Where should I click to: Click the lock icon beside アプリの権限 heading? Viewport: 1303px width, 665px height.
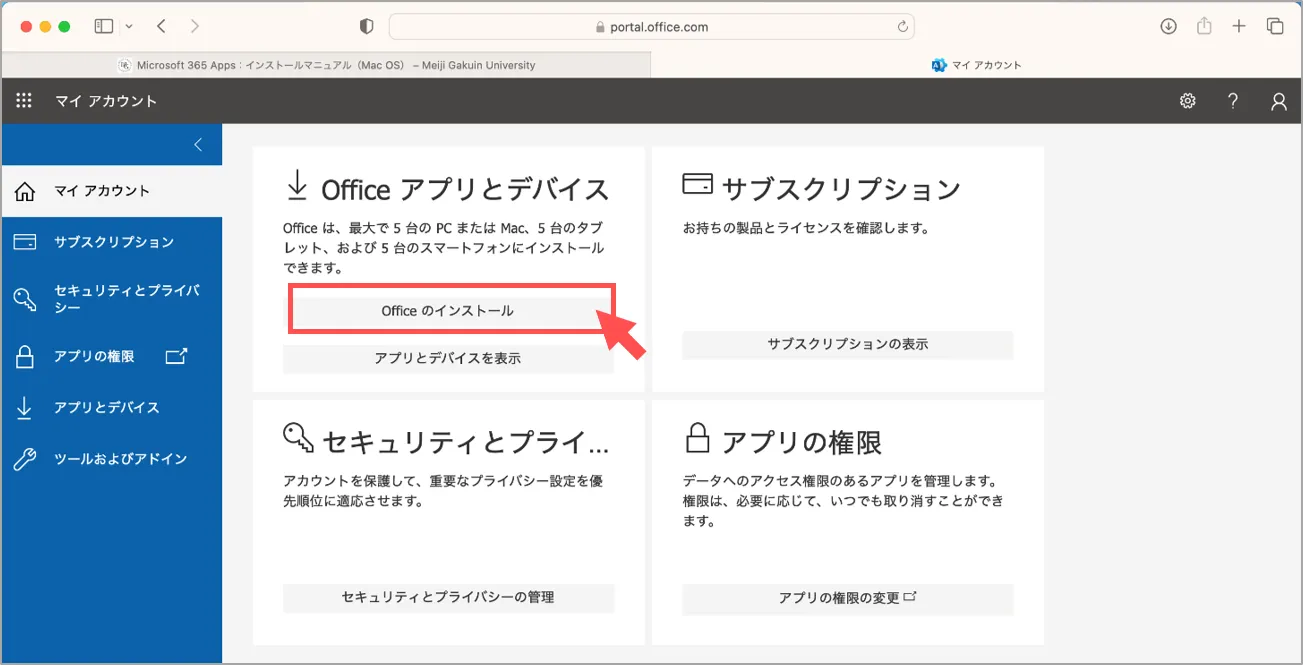tap(697, 437)
